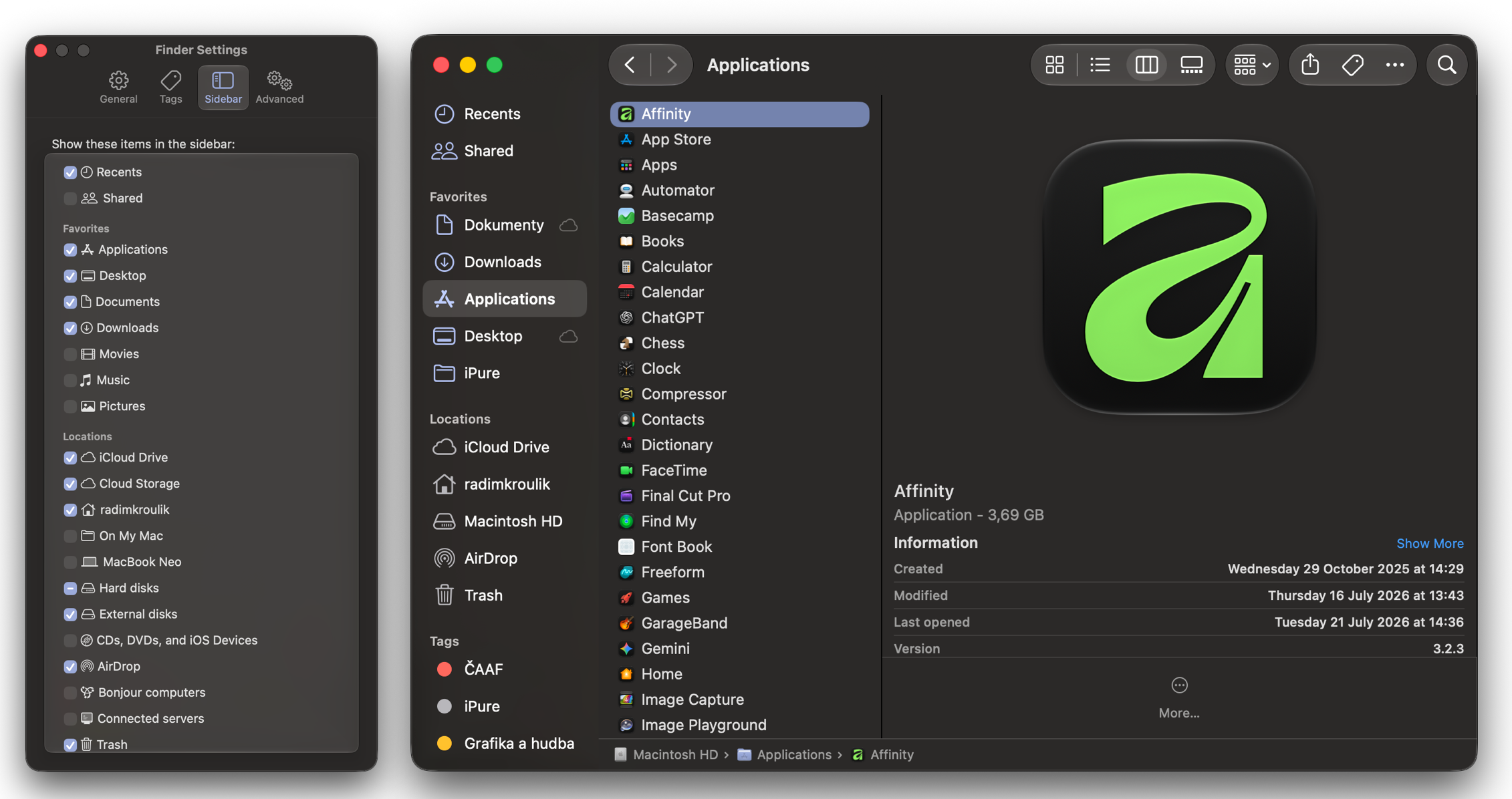Open Dokumenty in the Finder sidebar
Image resolution: width=1512 pixels, height=799 pixels.
(505, 224)
